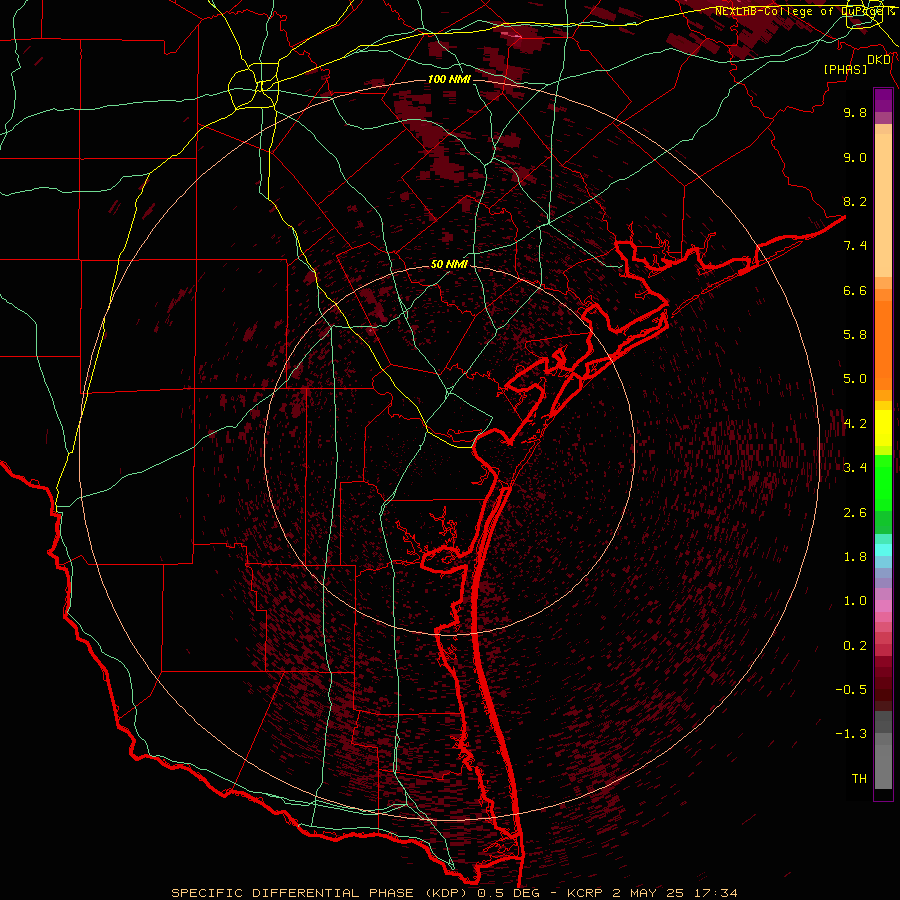This screenshot has width=900, height=900.
Task: Click the 1.0 value on the color scale
Action: tap(855, 601)
